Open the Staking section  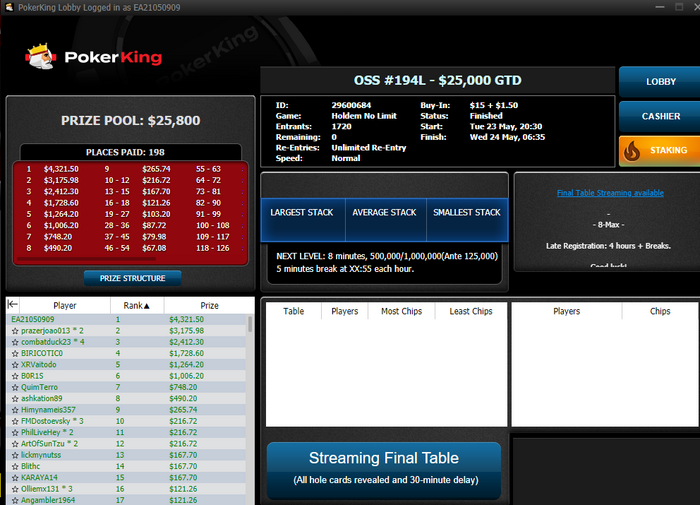click(x=659, y=151)
